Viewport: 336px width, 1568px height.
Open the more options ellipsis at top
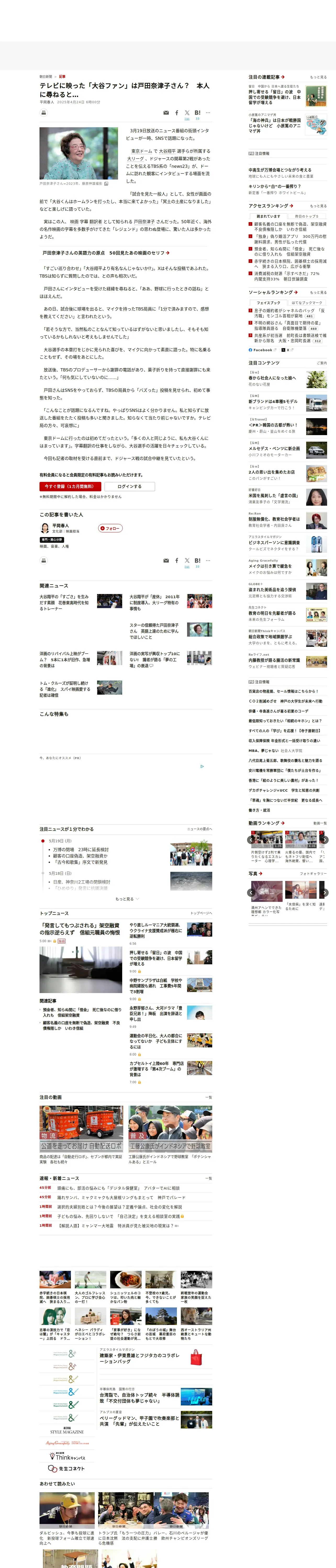[x=208, y=113]
